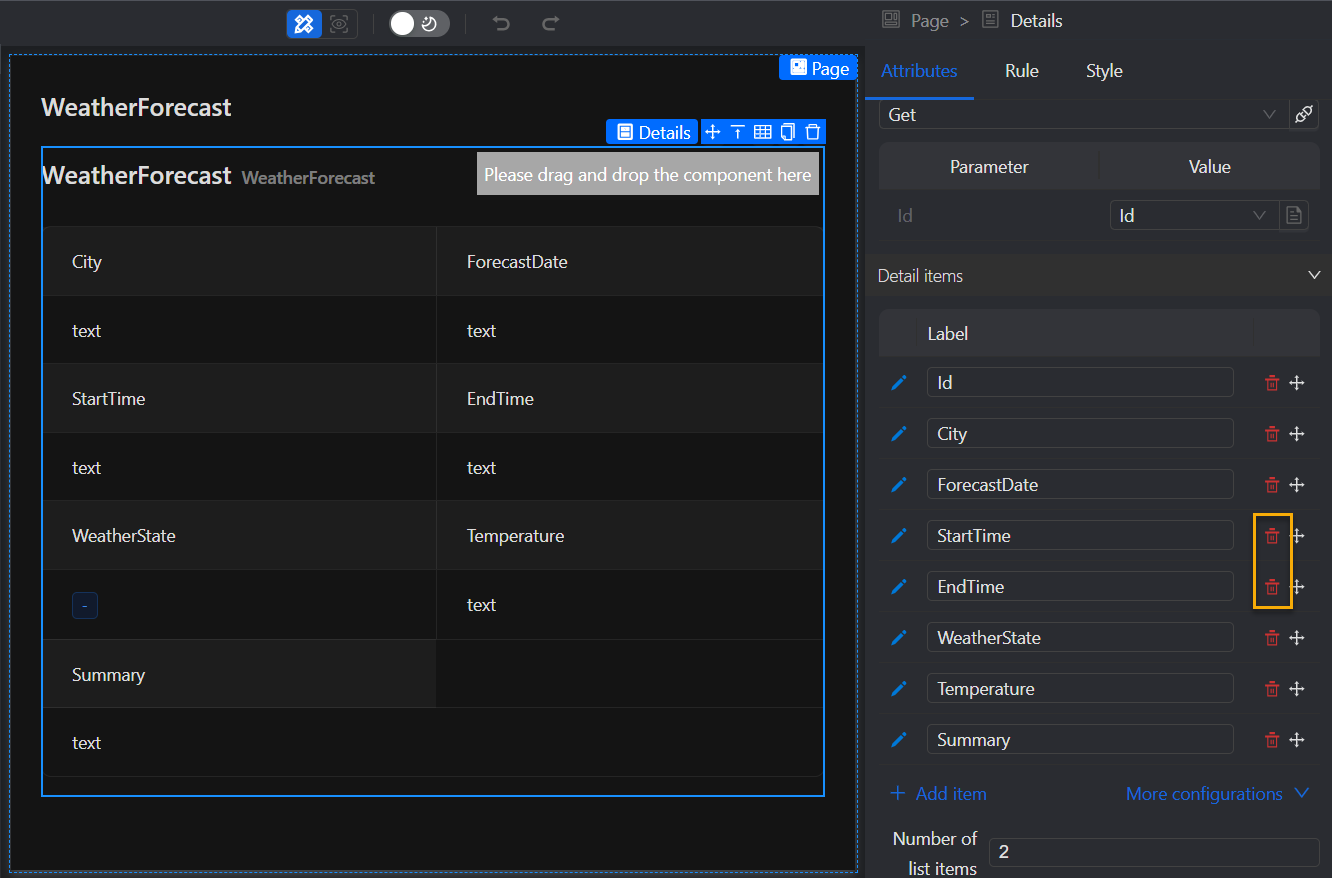Open the Get dropdown
1332x878 pixels.
1083,115
